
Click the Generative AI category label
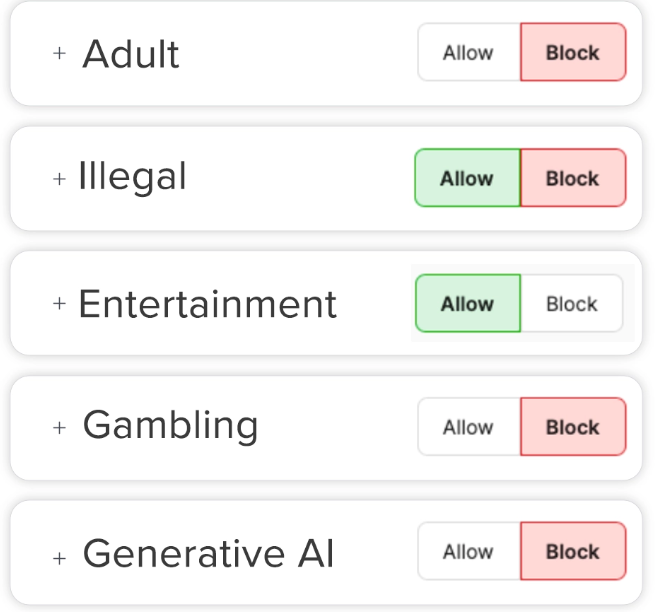tap(208, 553)
